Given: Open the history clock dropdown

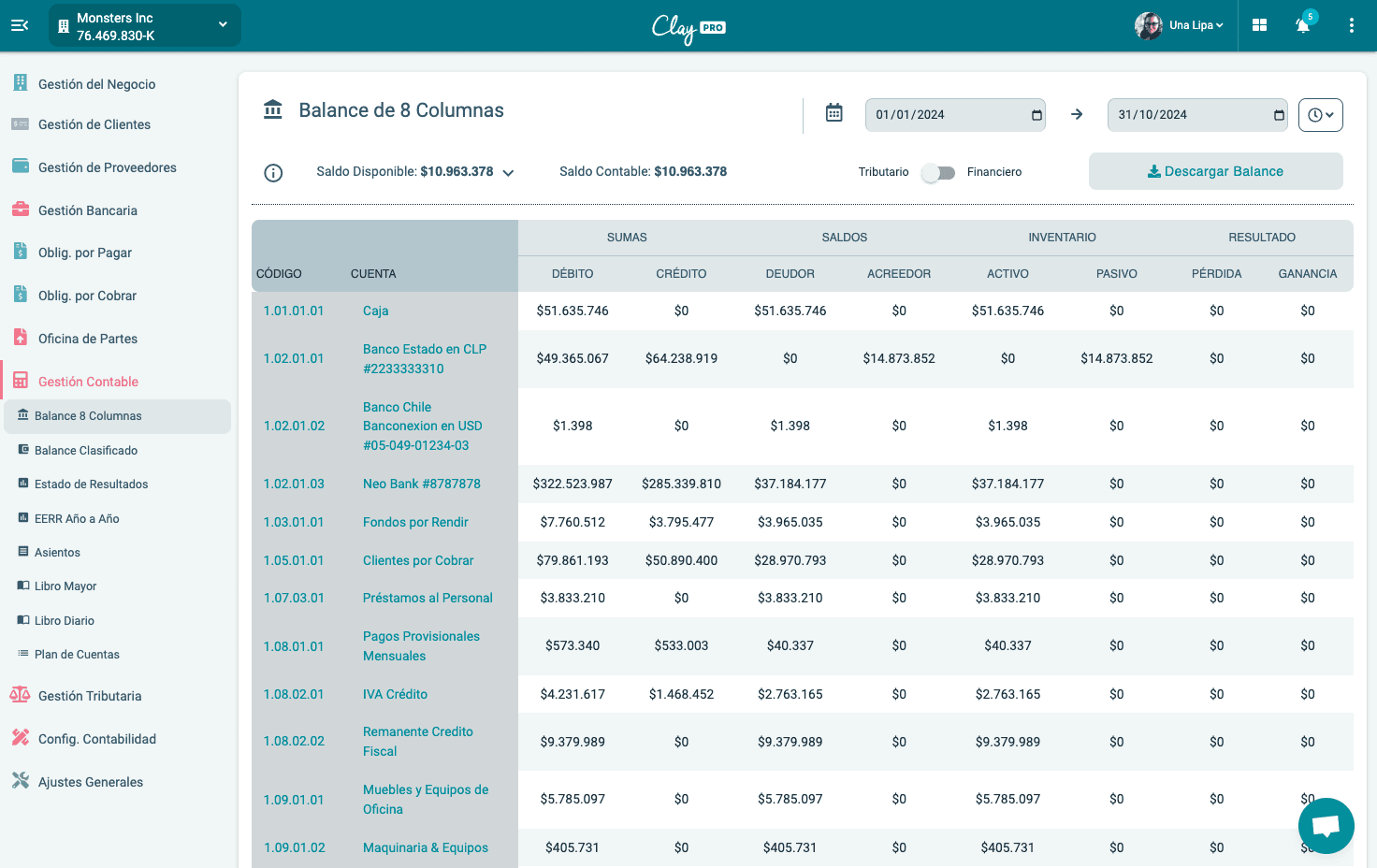Looking at the screenshot, I should 1320,114.
